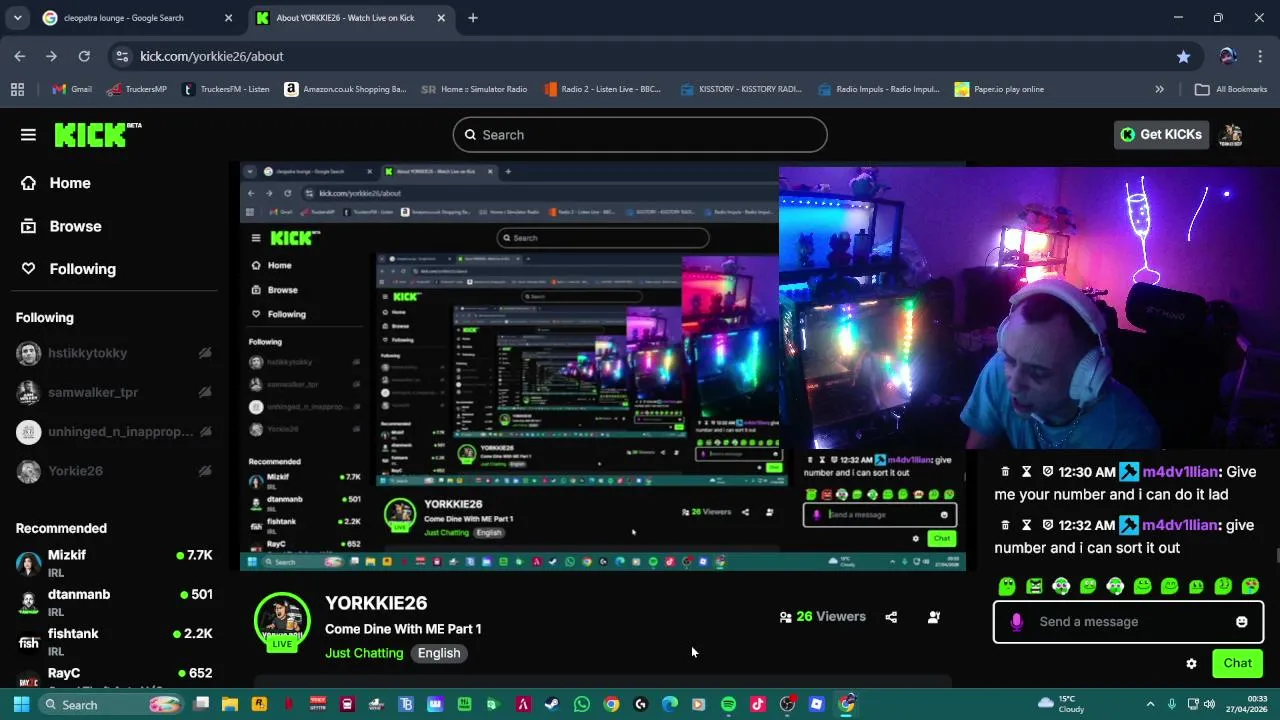Open m4dv1llian profile from 12:30 message
The width and height of the screenshot is (1280, 720).
coord(1180,472)
